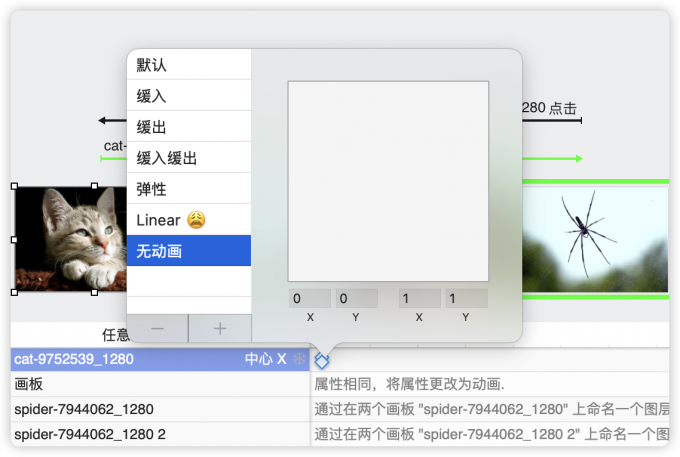The width and height of the screenshot is (680, 457).
Task: Choose the 缓入缓出 easing preset
Action: [x=189, y=158]
